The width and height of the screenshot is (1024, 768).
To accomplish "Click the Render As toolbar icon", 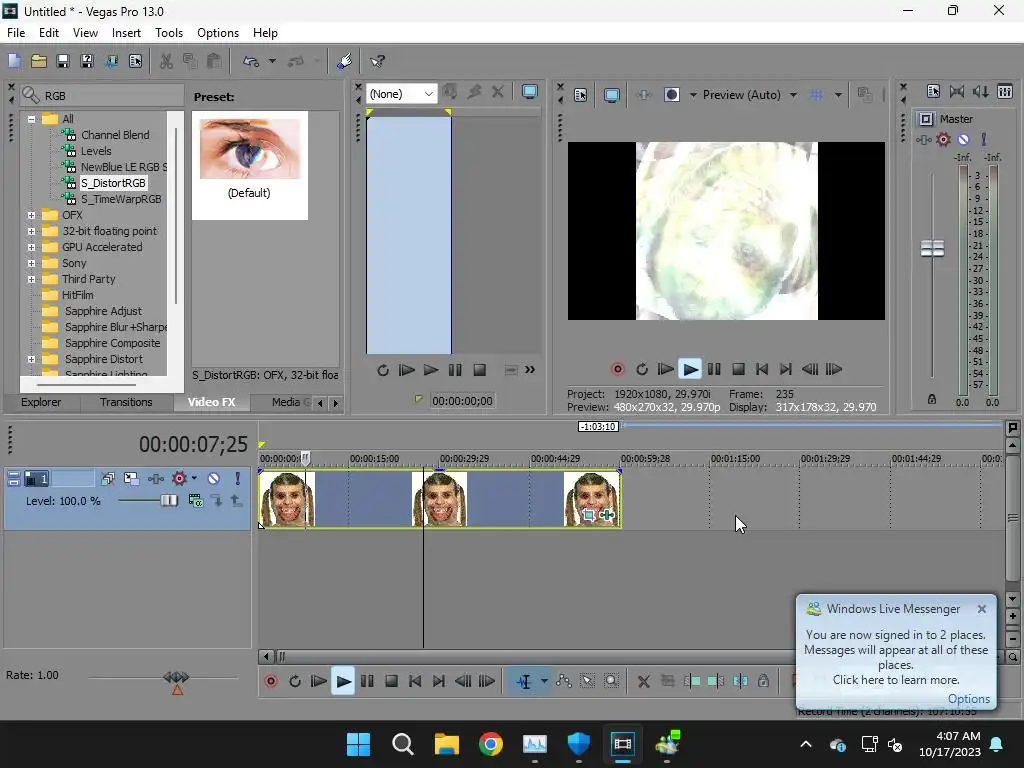I will point(111,61).
